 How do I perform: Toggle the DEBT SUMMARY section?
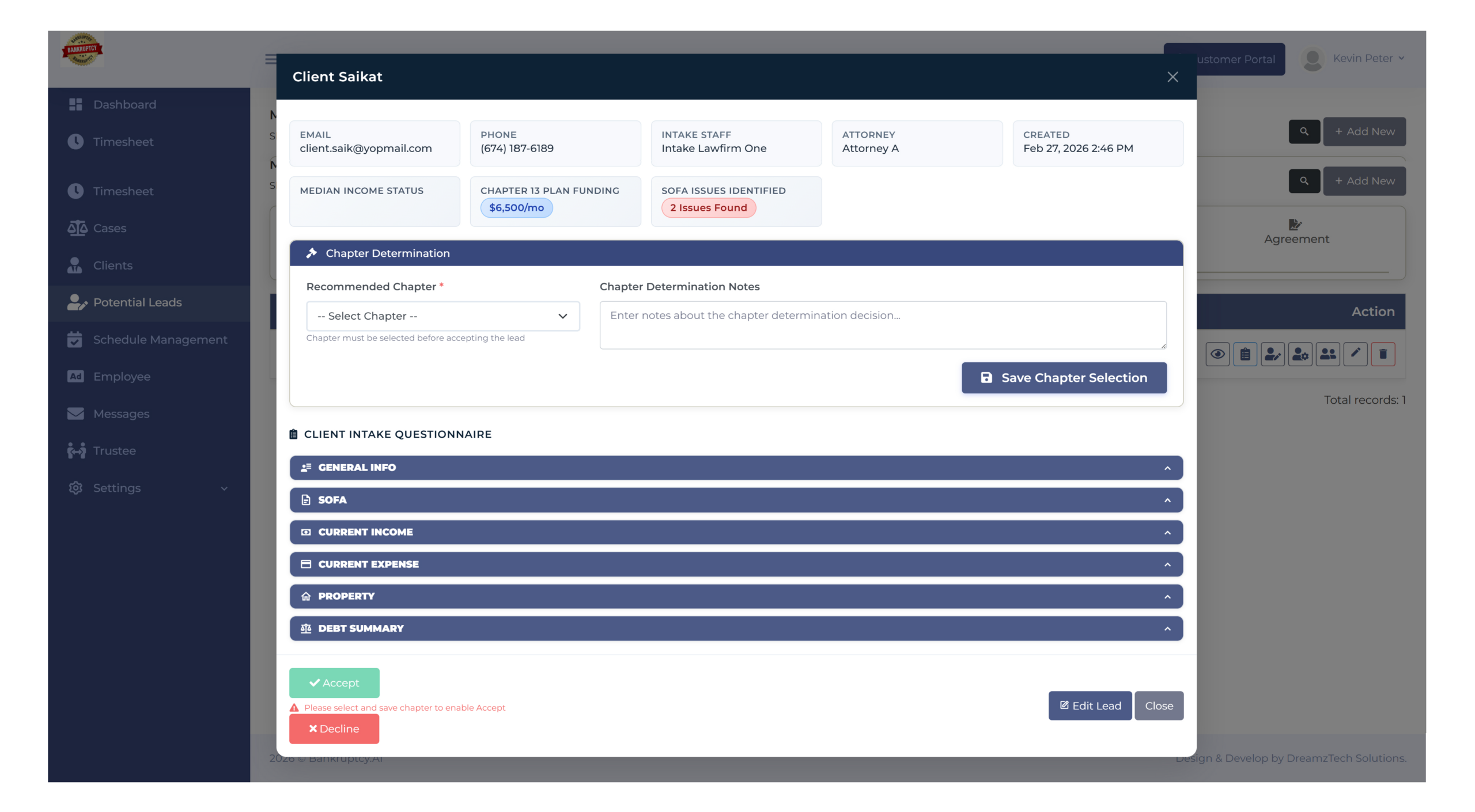(x=736, y=628)
